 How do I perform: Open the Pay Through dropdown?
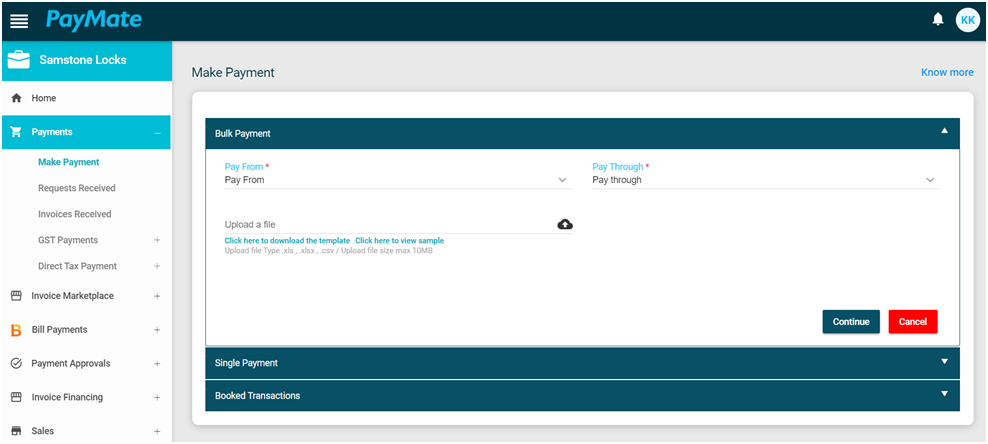click(x=766, y=180)
